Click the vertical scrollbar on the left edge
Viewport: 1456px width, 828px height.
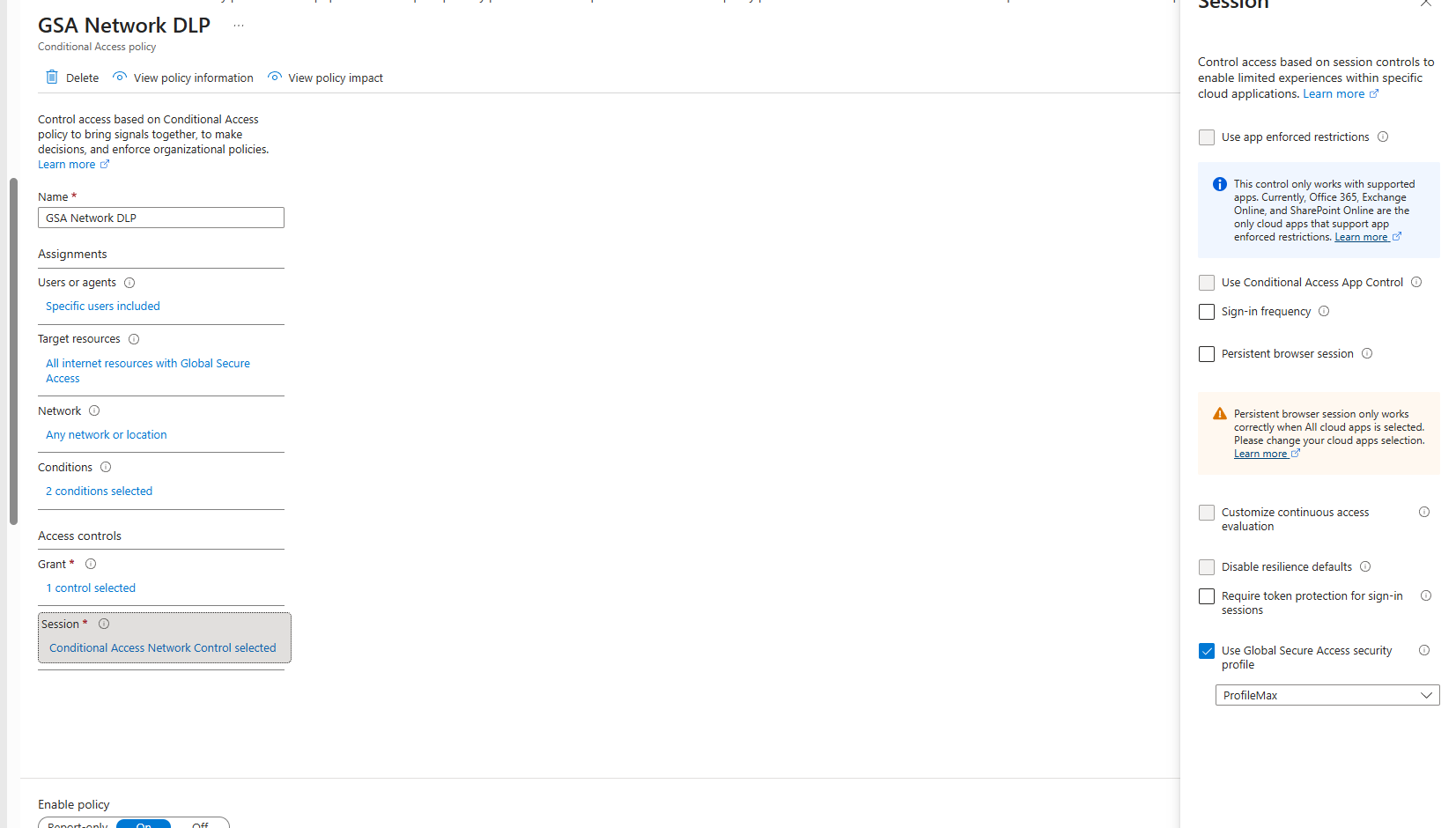pos(13,352)
